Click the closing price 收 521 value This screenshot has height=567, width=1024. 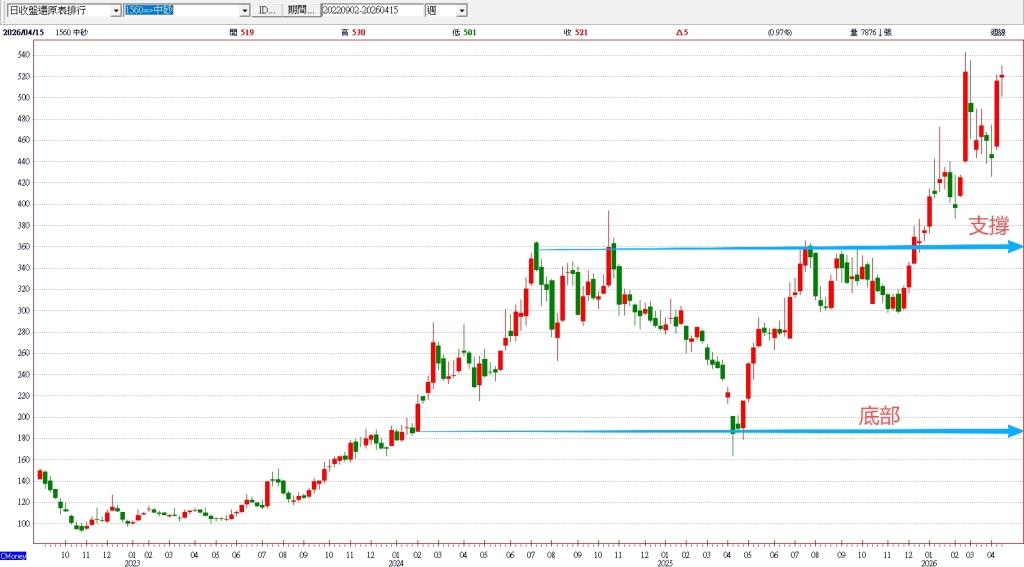click(573, 33)
